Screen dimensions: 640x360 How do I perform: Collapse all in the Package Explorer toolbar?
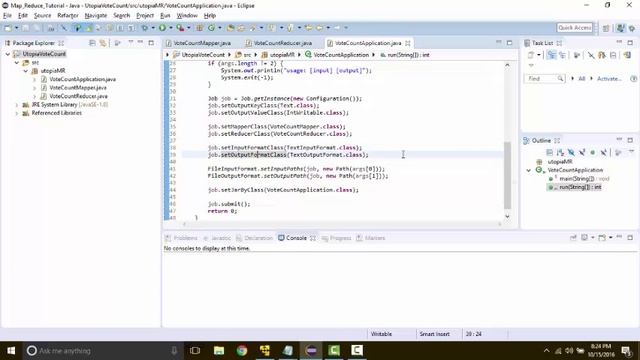(x=92, y=43)
